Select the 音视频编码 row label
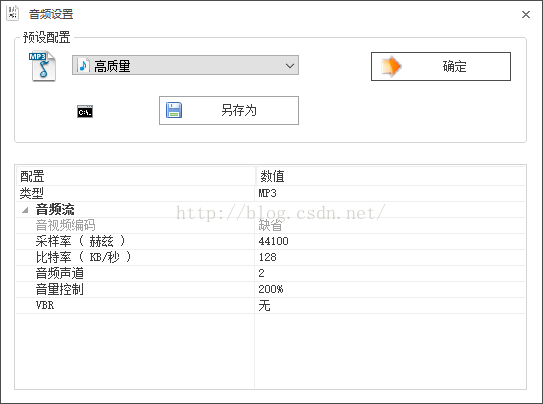 point(65,225)
